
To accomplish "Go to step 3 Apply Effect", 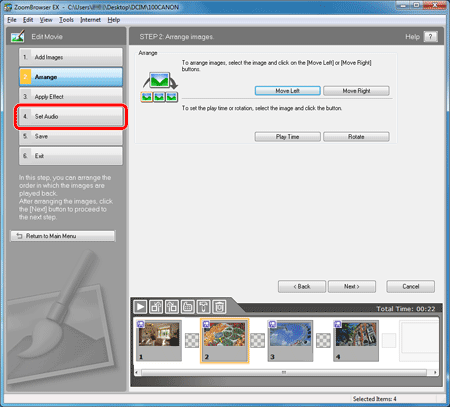I will [71, 97].
